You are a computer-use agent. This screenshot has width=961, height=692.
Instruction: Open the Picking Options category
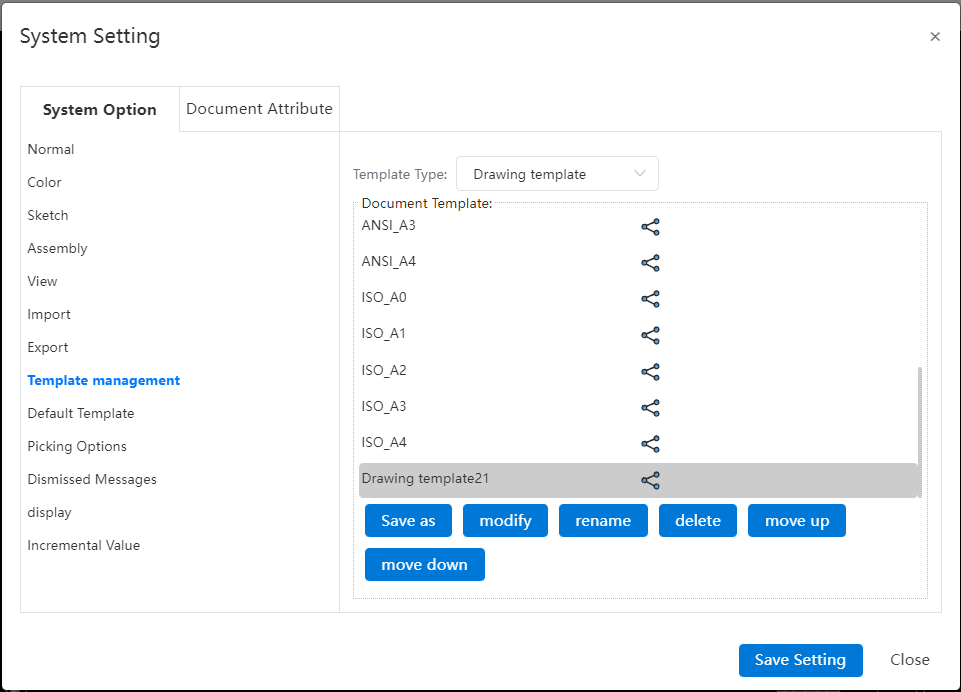(77, 446)
